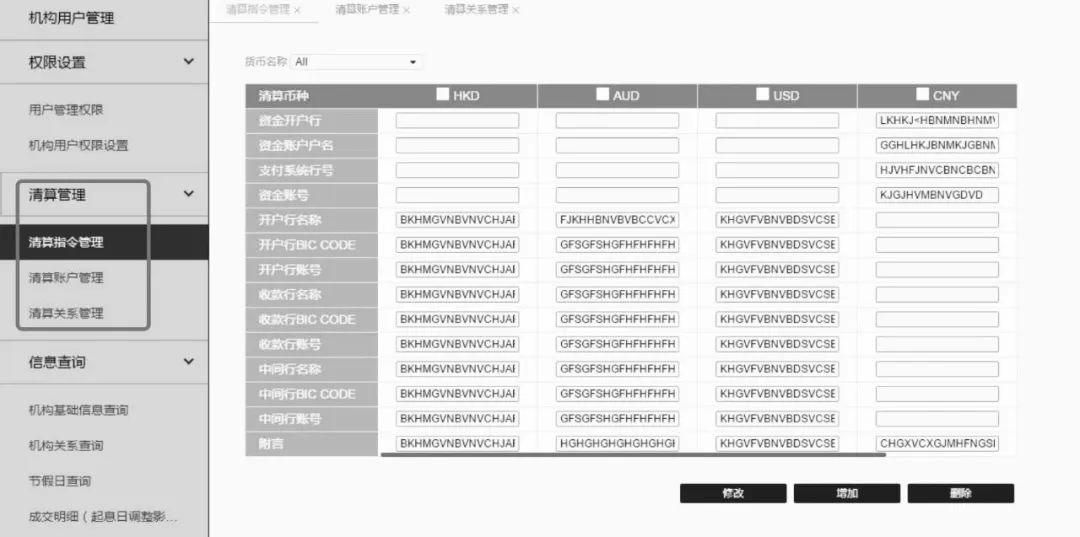
Task: Click the CNY 支付系统行号 input field
Action: tap(937, 170)
